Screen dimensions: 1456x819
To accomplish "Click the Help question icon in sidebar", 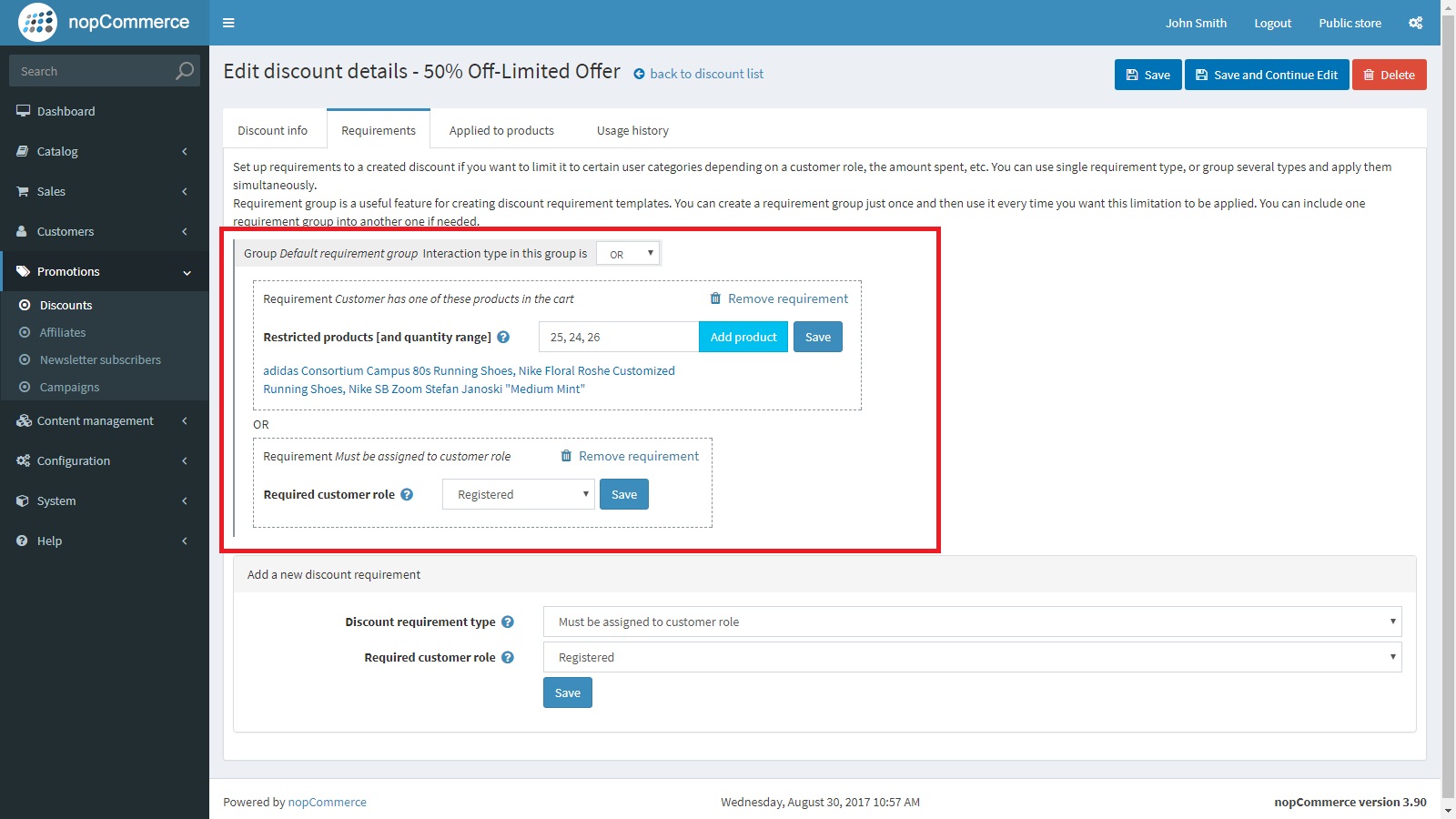I will [23, 541].
